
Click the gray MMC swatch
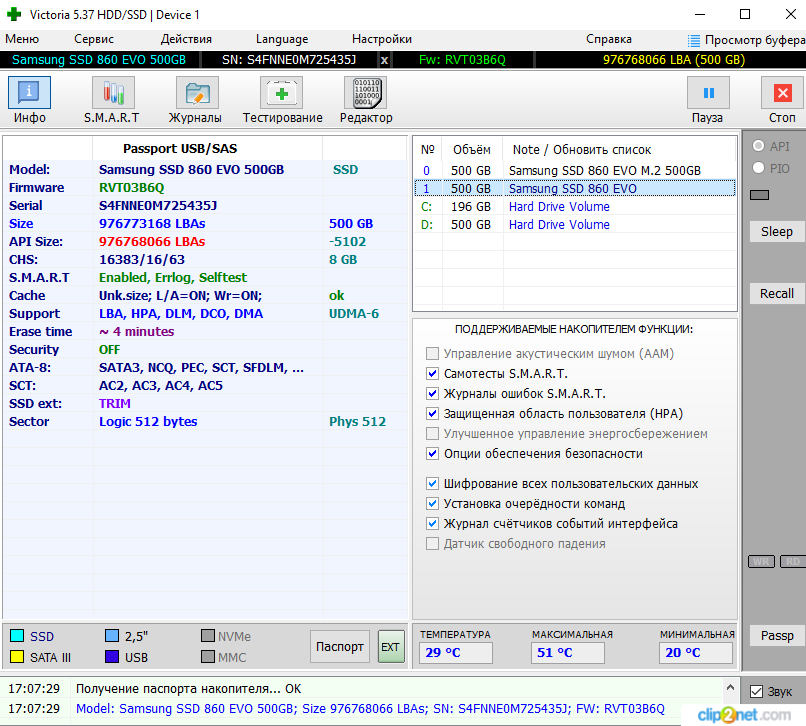[x=208, y=657]
